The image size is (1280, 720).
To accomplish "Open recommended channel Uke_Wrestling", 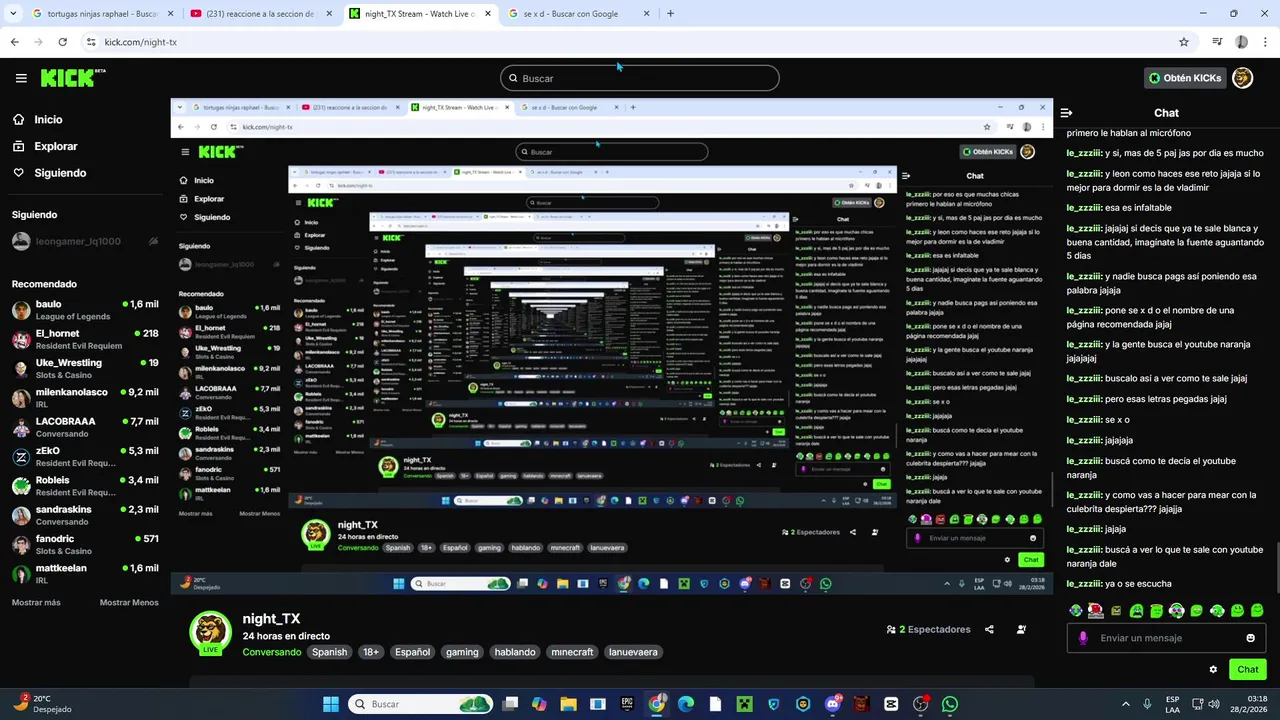I will [85, 368].
